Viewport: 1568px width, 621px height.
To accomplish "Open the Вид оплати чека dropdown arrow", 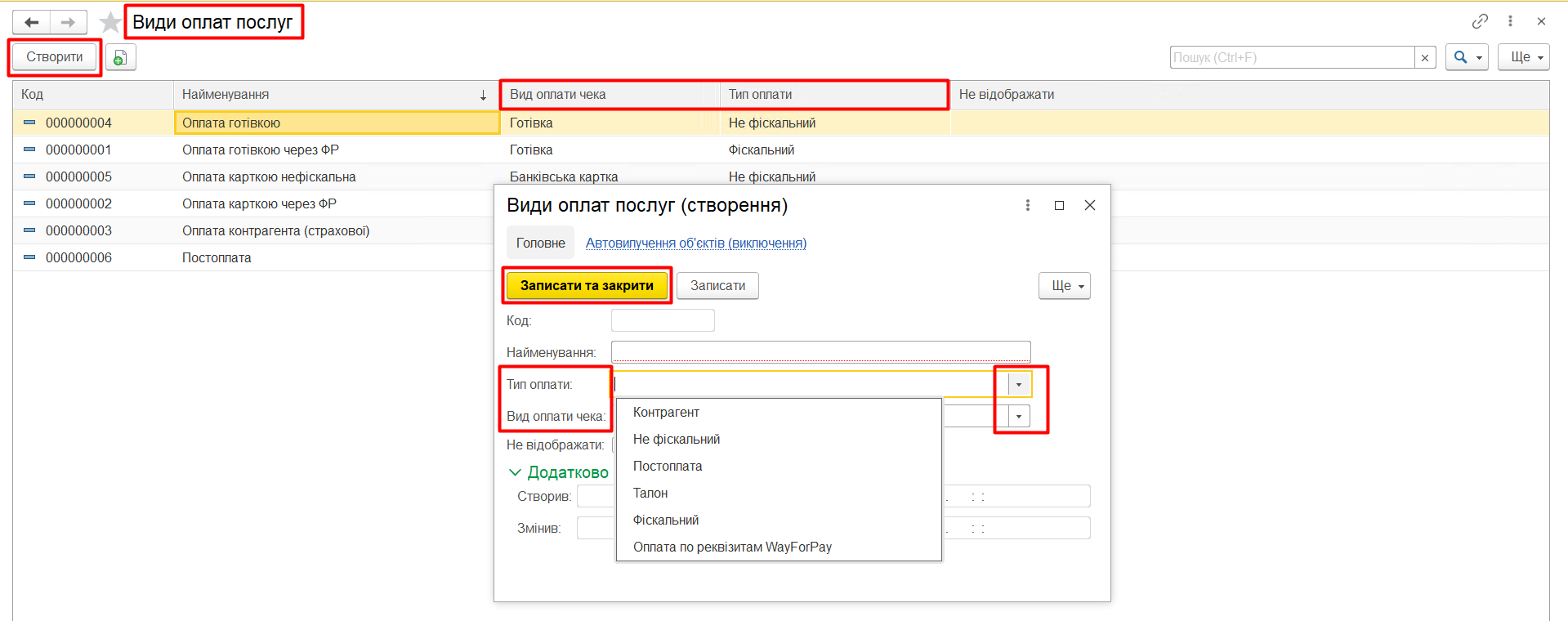I will click(x=1019, y=416).
